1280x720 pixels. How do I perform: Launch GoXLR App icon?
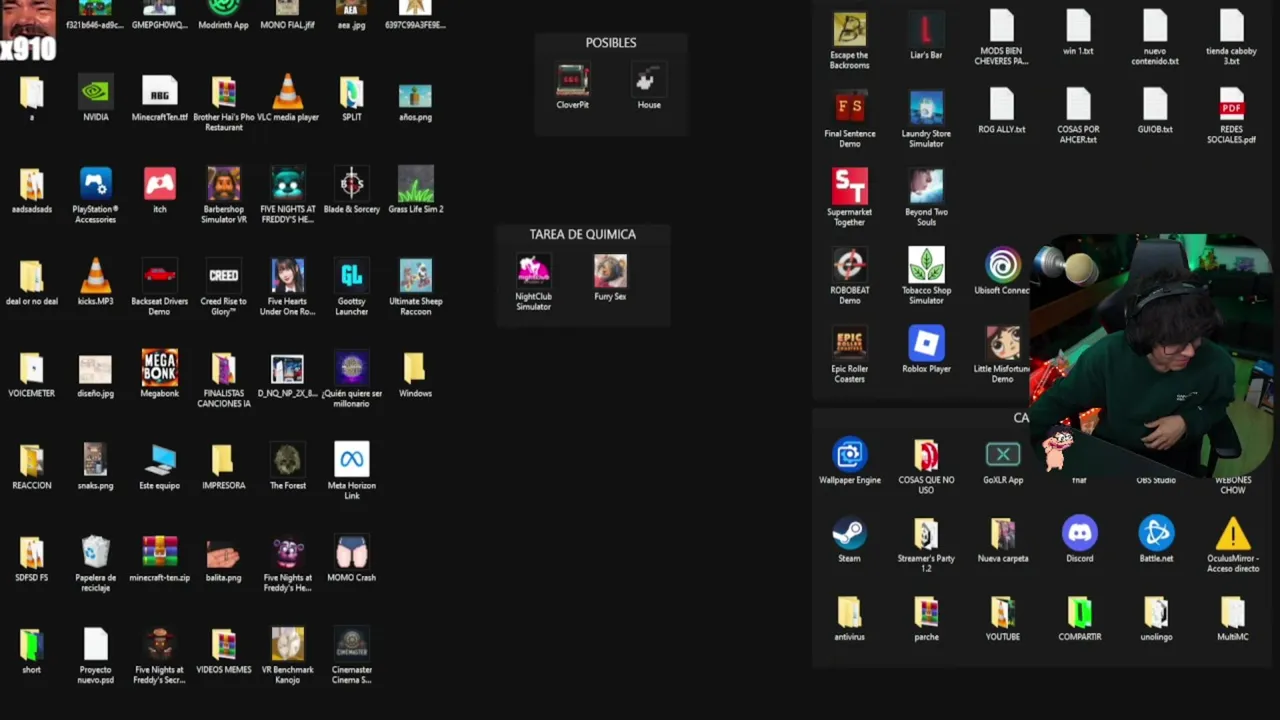click(x=1002, y=454)
